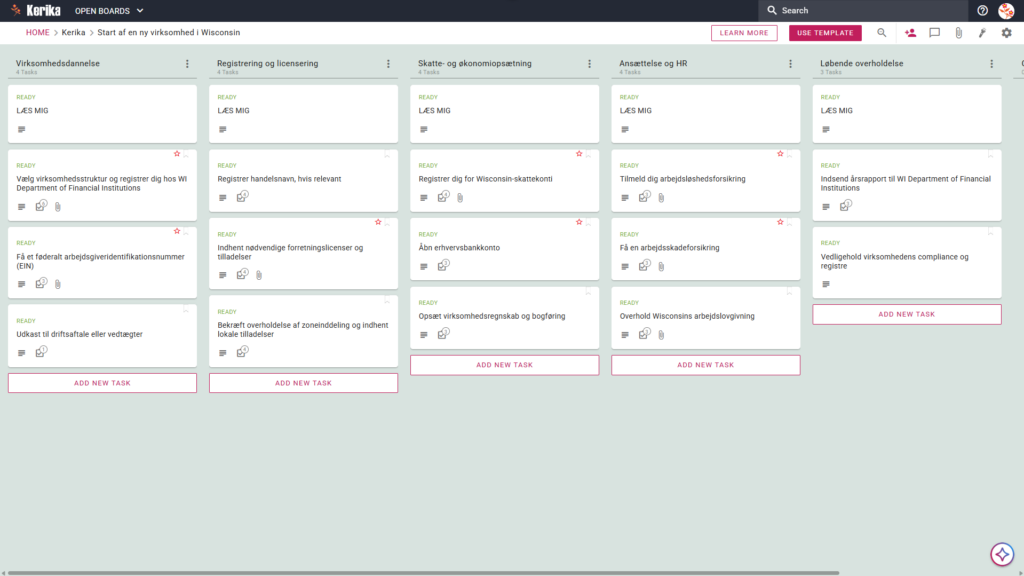Open attachment icon on Registrer dig for Wisconsin-skattekonti
Viewport: 1024px width, 576px height.
tap(460, 198)
